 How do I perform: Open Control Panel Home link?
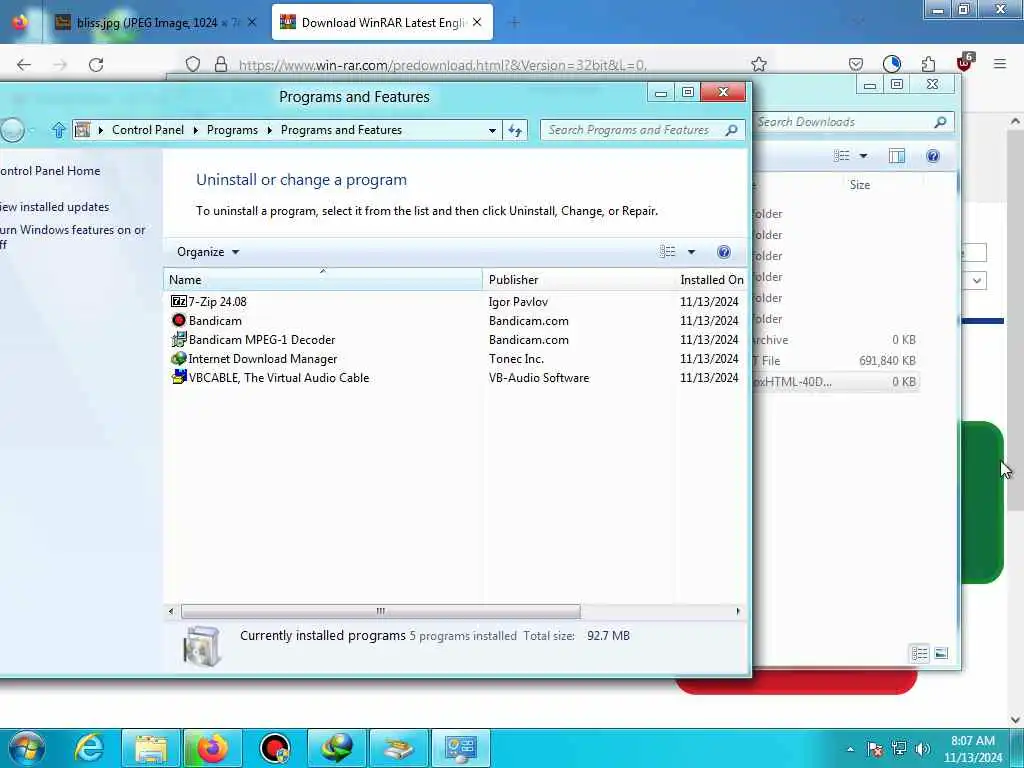[x=50, y=170]
